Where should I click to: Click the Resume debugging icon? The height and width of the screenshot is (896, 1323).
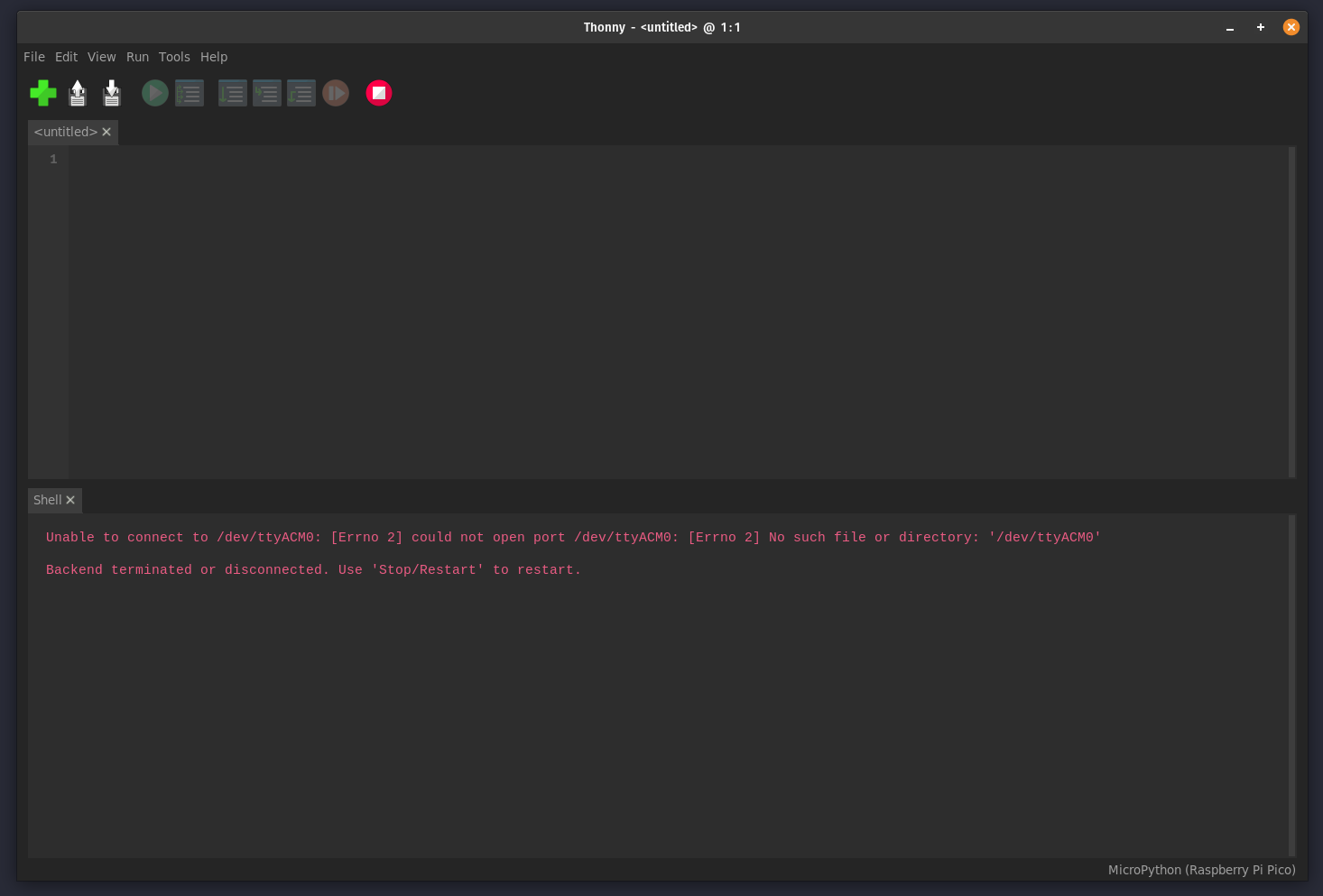click(x=336, y=93)
